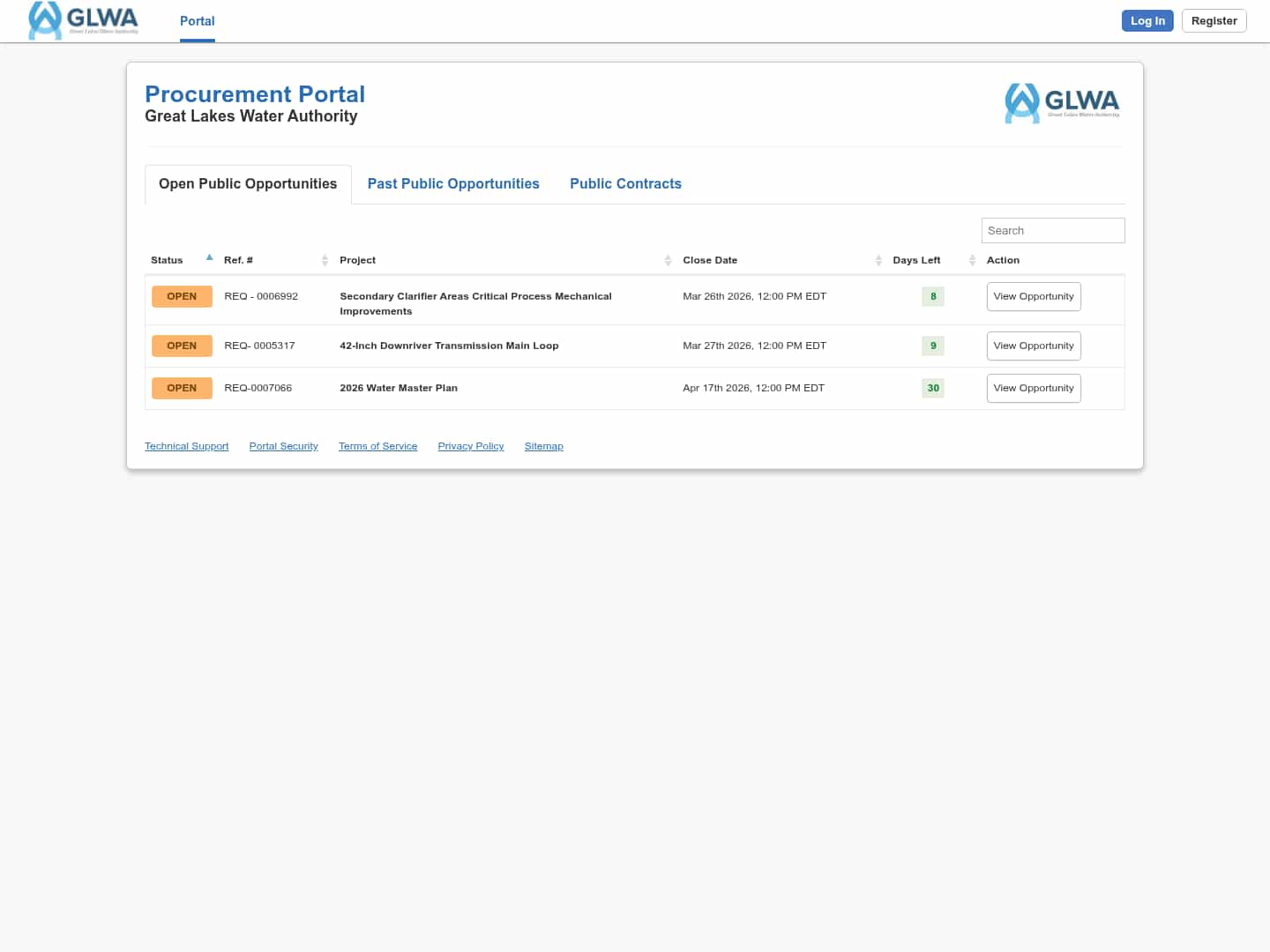Focus the Search input field
The height and width of the screenshot is (952, 1270).
coord(1053,230)
